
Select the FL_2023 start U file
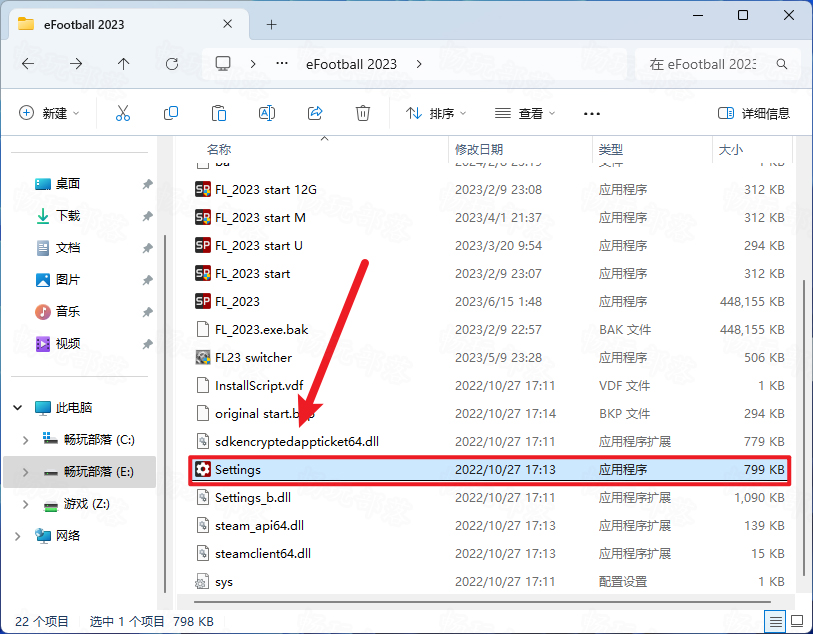pyautogui.click(x=258, y=246)
